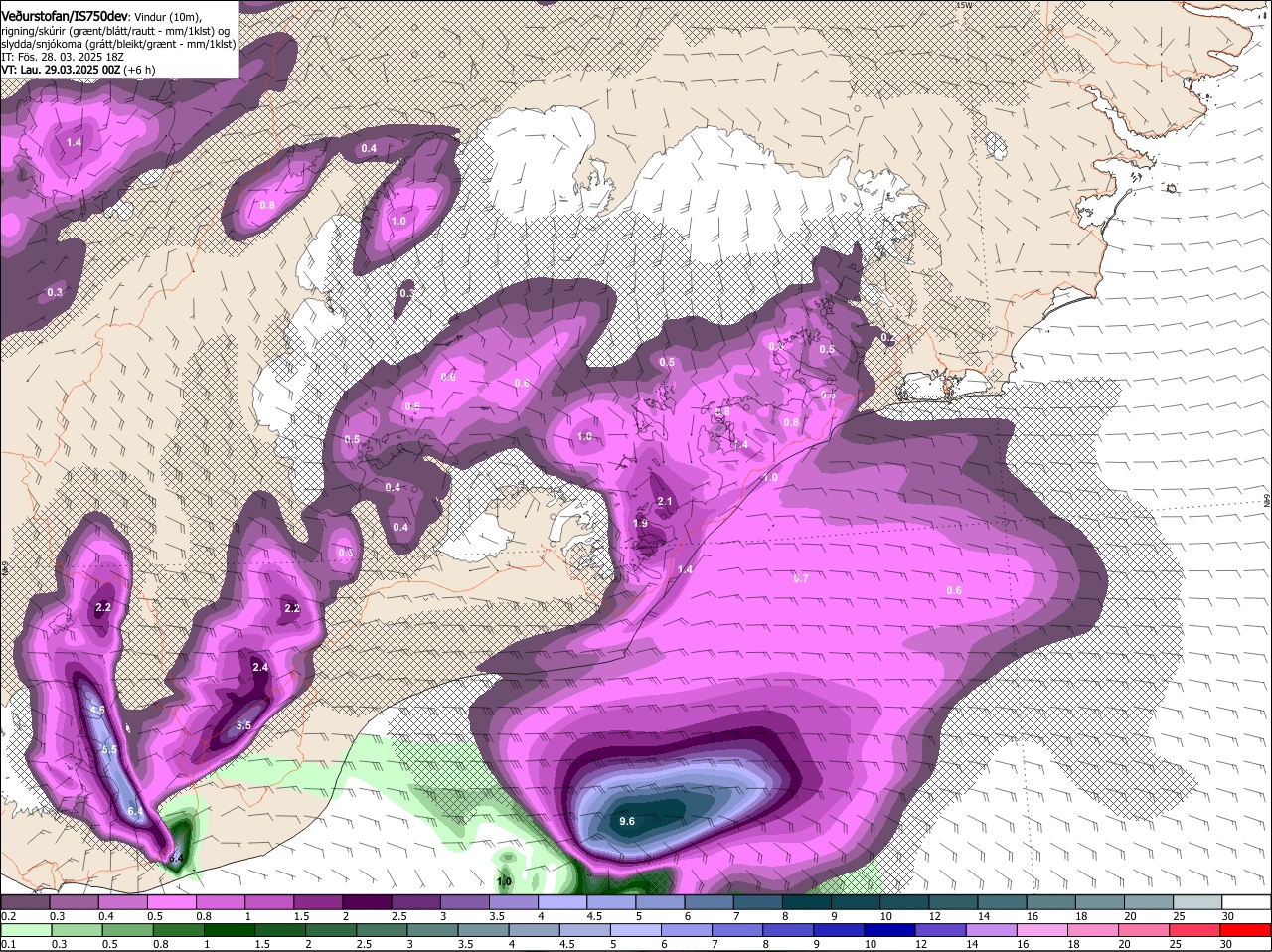
Task: Click the '(+6 h)' forecast offset text
Action: point(139,70)
